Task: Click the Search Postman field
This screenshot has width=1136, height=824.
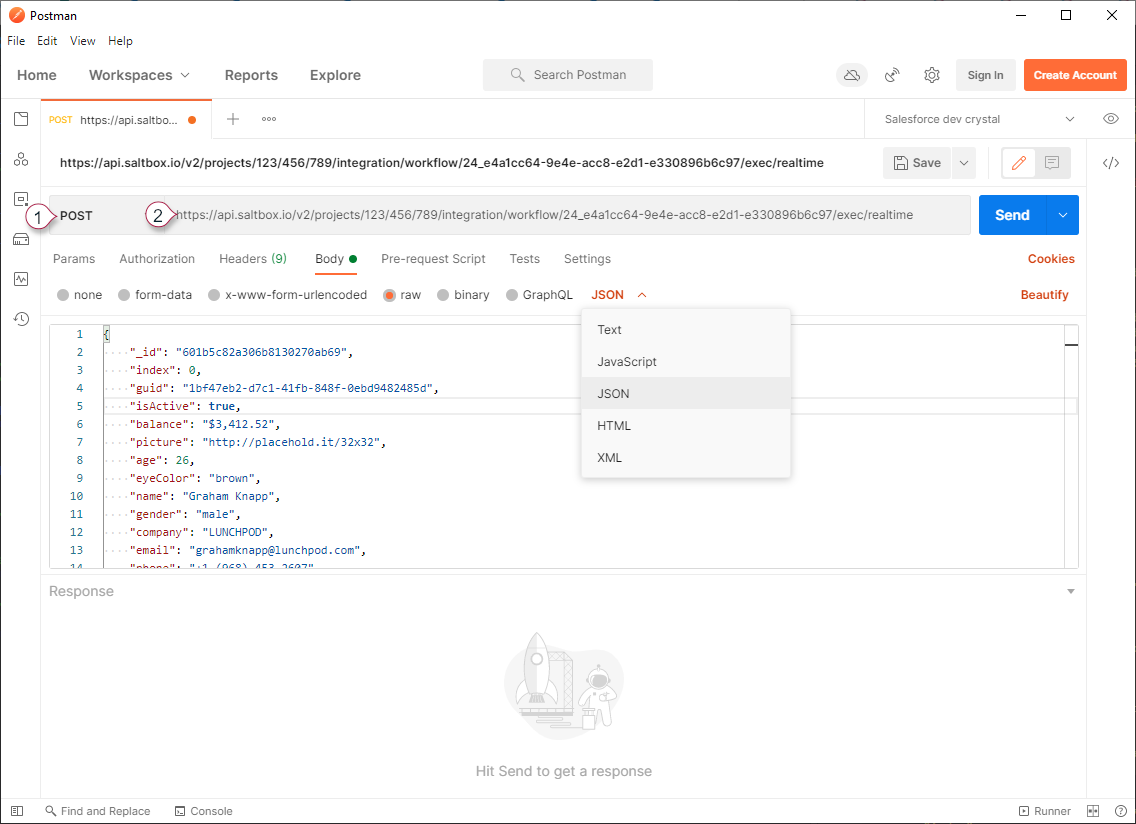Action: [x=568, y=75]
